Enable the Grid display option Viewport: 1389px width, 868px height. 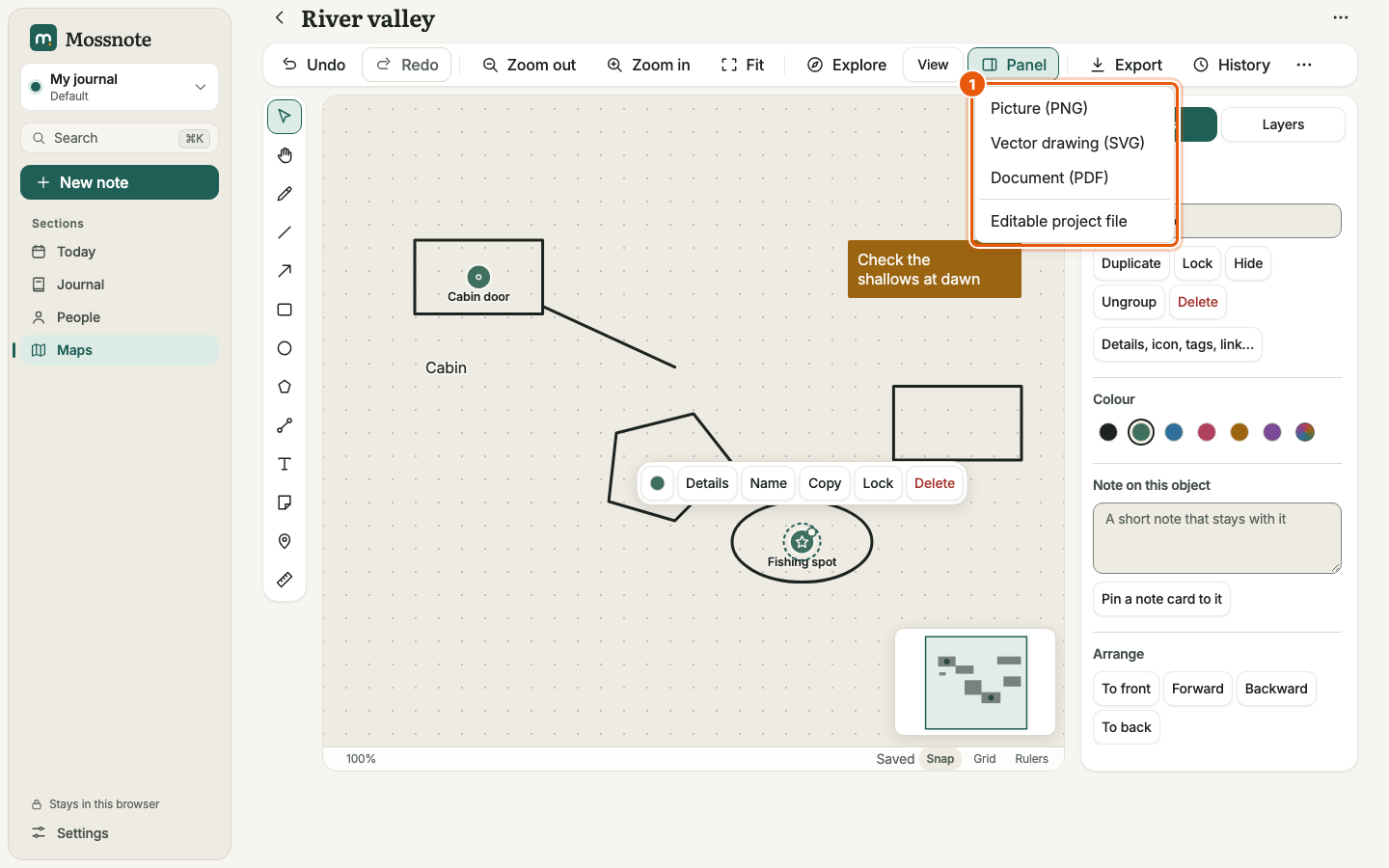click(x=985, y=759)
